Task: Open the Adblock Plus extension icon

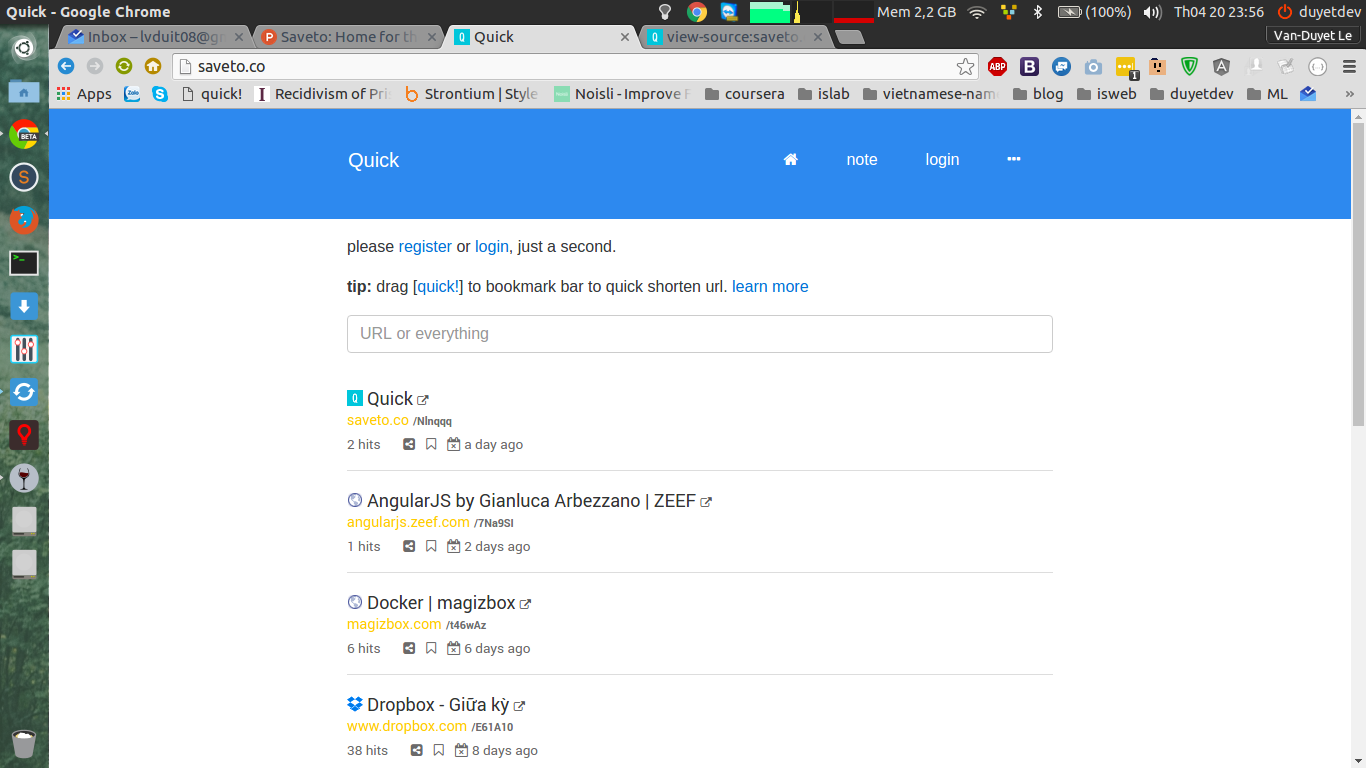Action: click(997, 66)
